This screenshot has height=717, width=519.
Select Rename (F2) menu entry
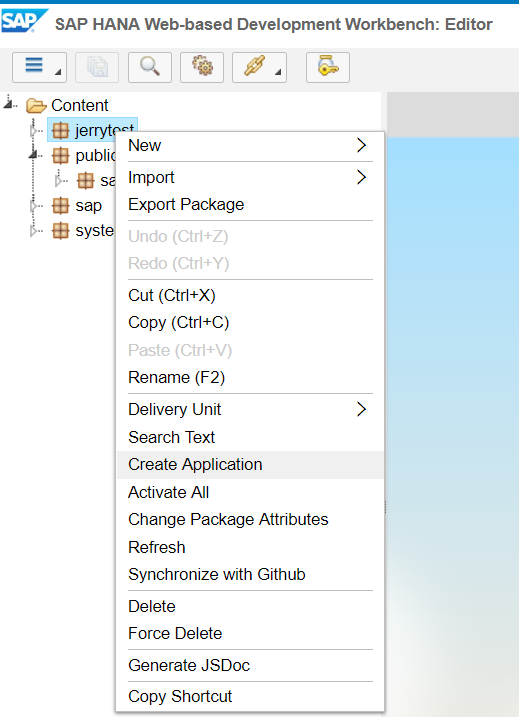(x=250, y=378)
